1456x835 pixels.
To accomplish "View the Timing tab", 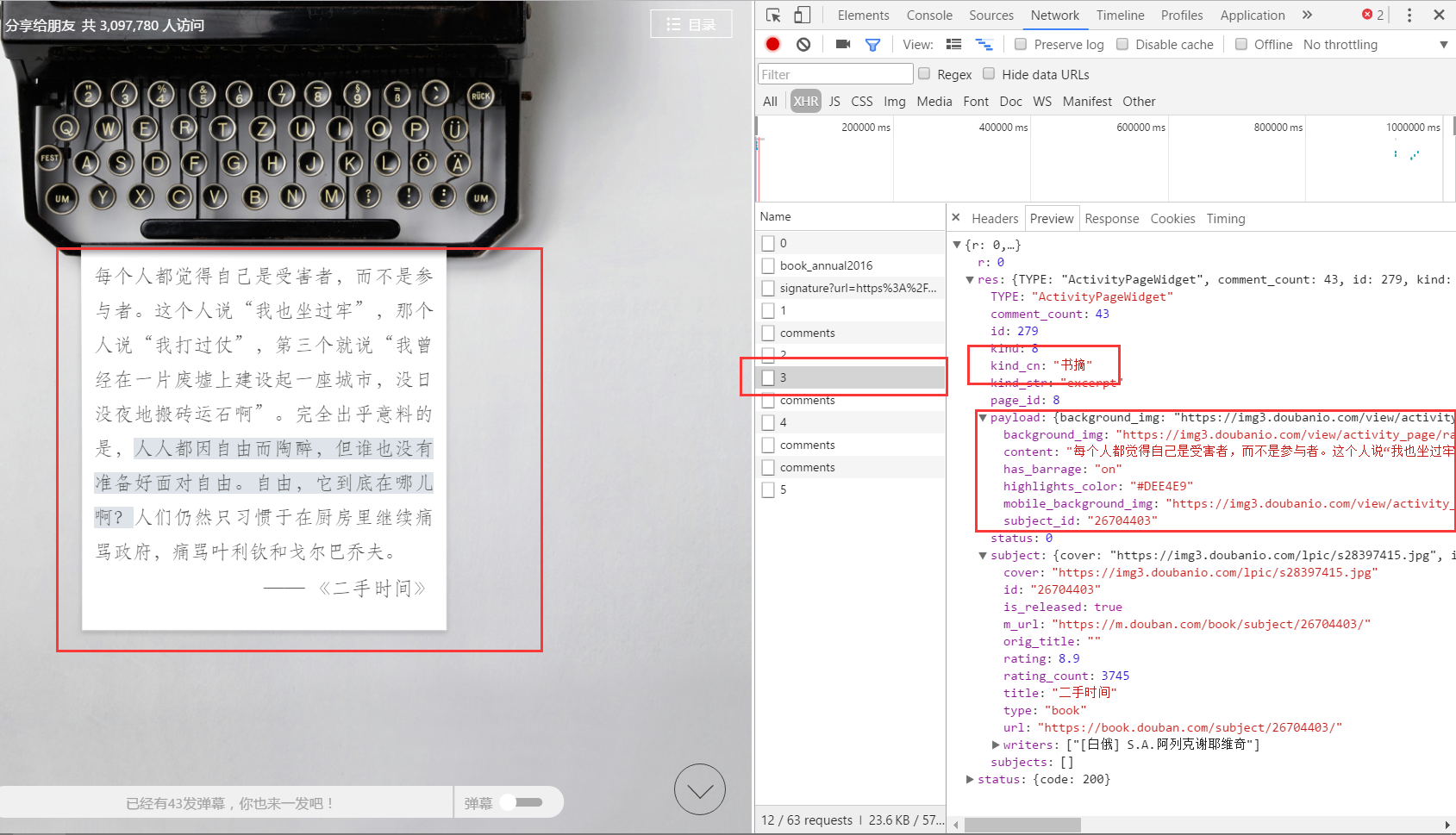I will tap(1226, 219).
